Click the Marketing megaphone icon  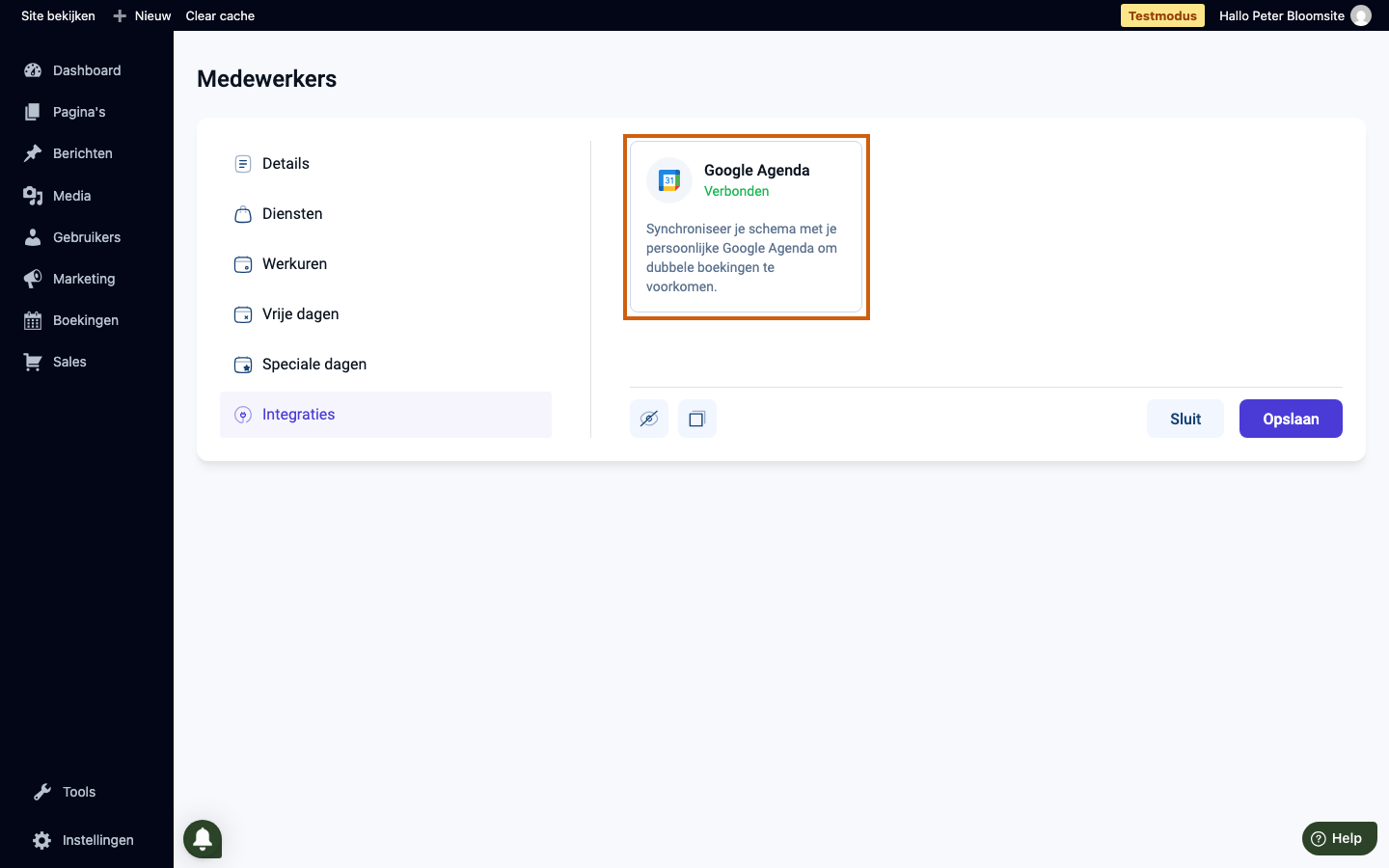click(33, 279)
